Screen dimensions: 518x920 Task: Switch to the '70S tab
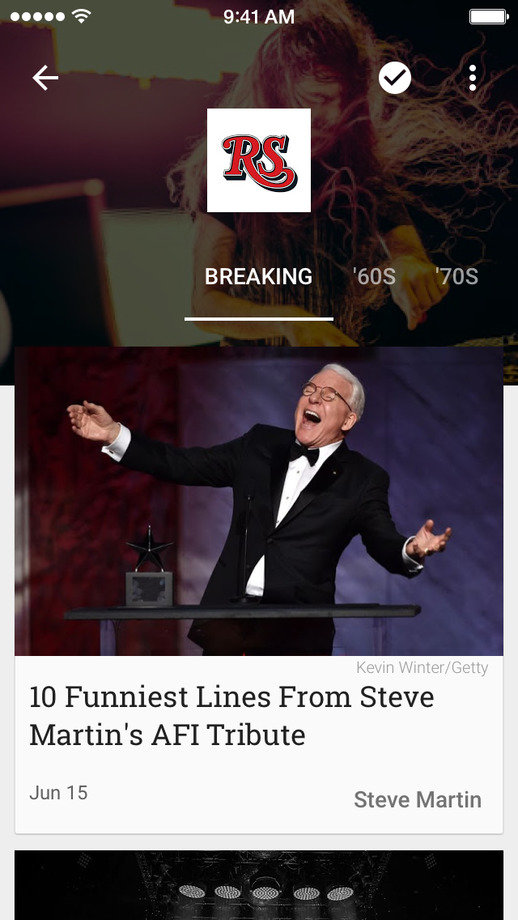click(x=457, y=276)
